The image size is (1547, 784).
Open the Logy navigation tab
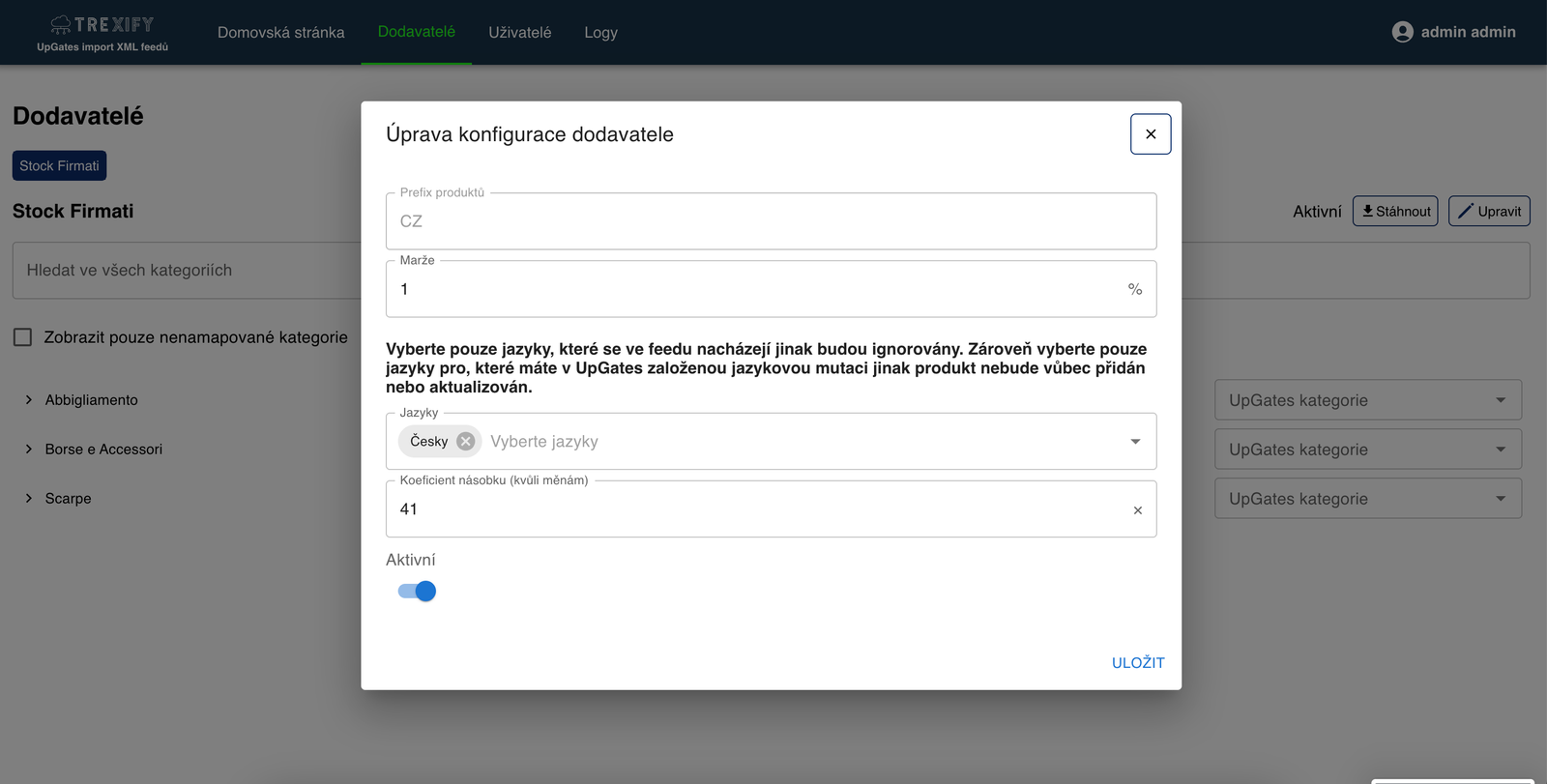(x=600, y=33)
